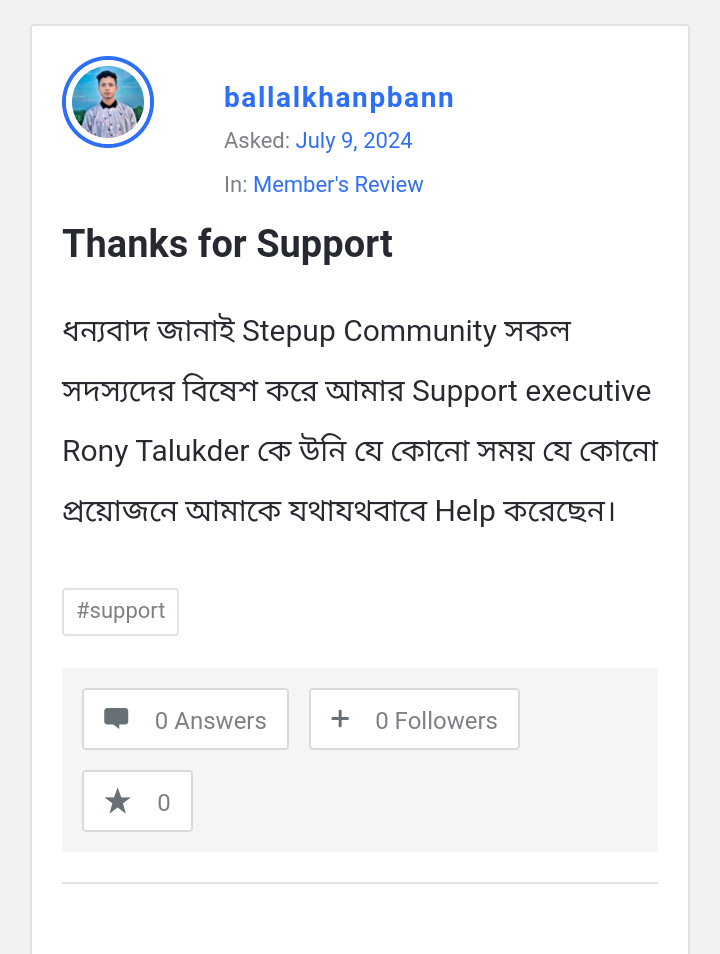Click the plus icon to follow
The width and height of the screenshot is (720, 954).
pos(340,719)
